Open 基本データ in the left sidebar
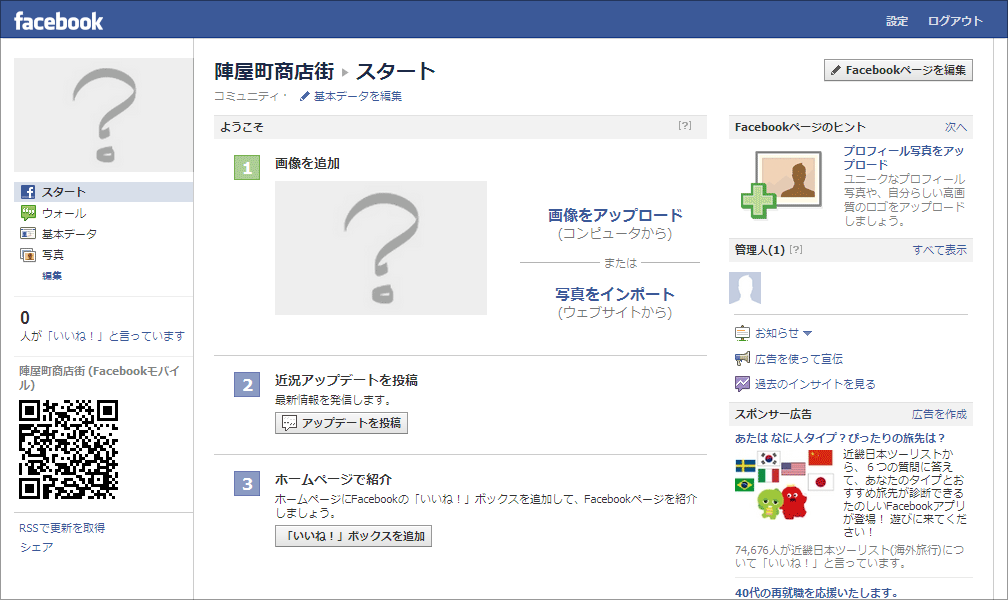The width and height of the screenshot is (1008, 600). [69, 234]
